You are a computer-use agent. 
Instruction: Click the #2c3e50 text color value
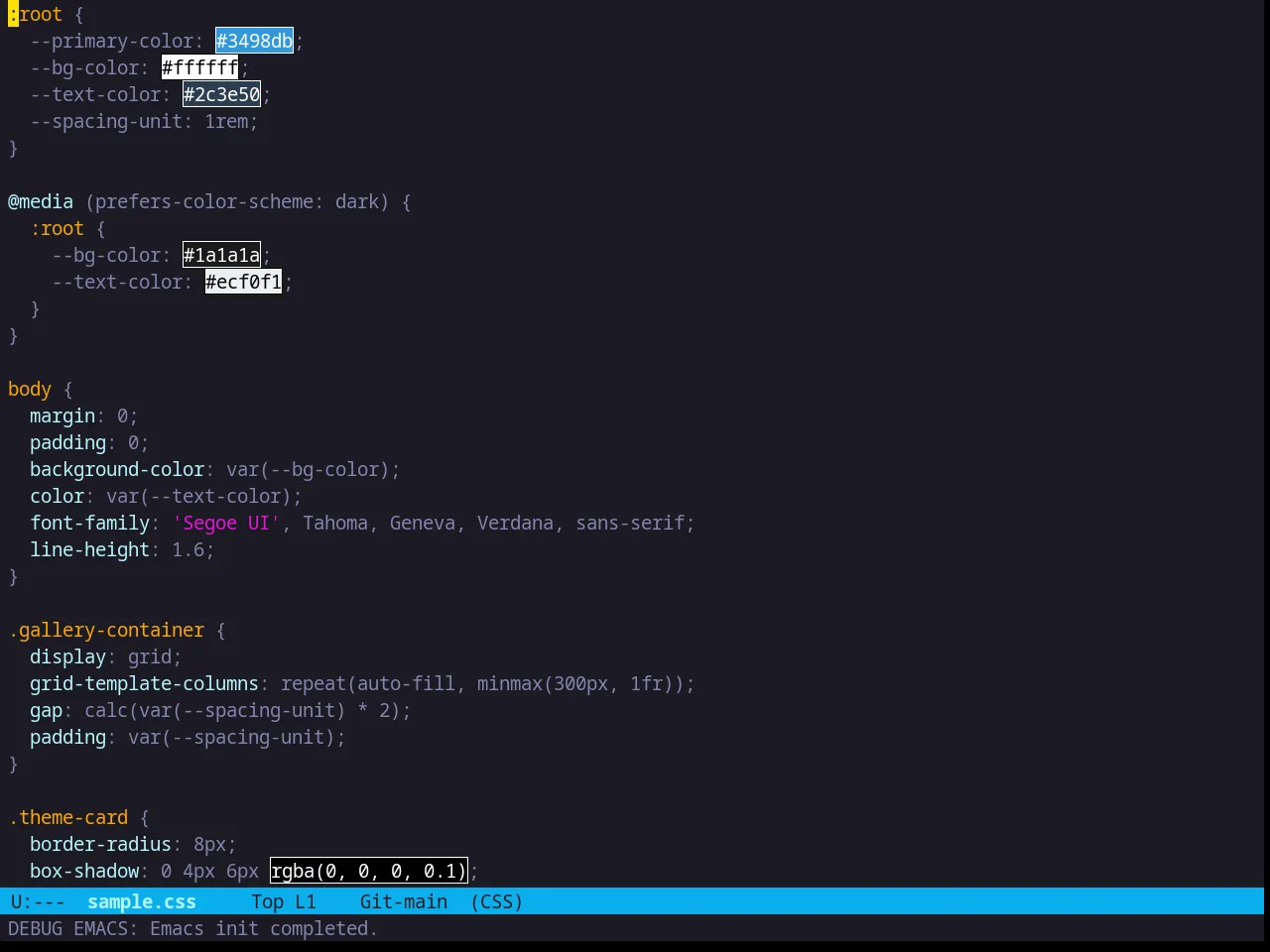coord(221,94)
